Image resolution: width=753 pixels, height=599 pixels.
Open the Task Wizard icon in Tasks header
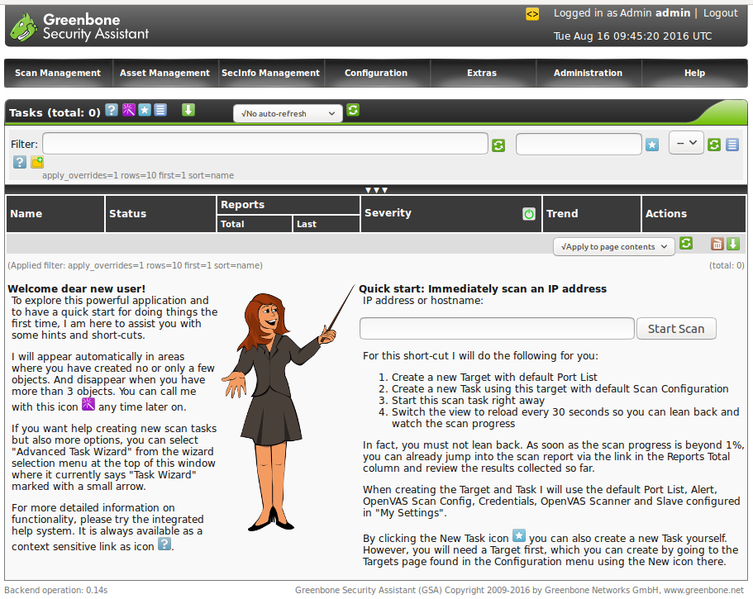coord(128,110)
